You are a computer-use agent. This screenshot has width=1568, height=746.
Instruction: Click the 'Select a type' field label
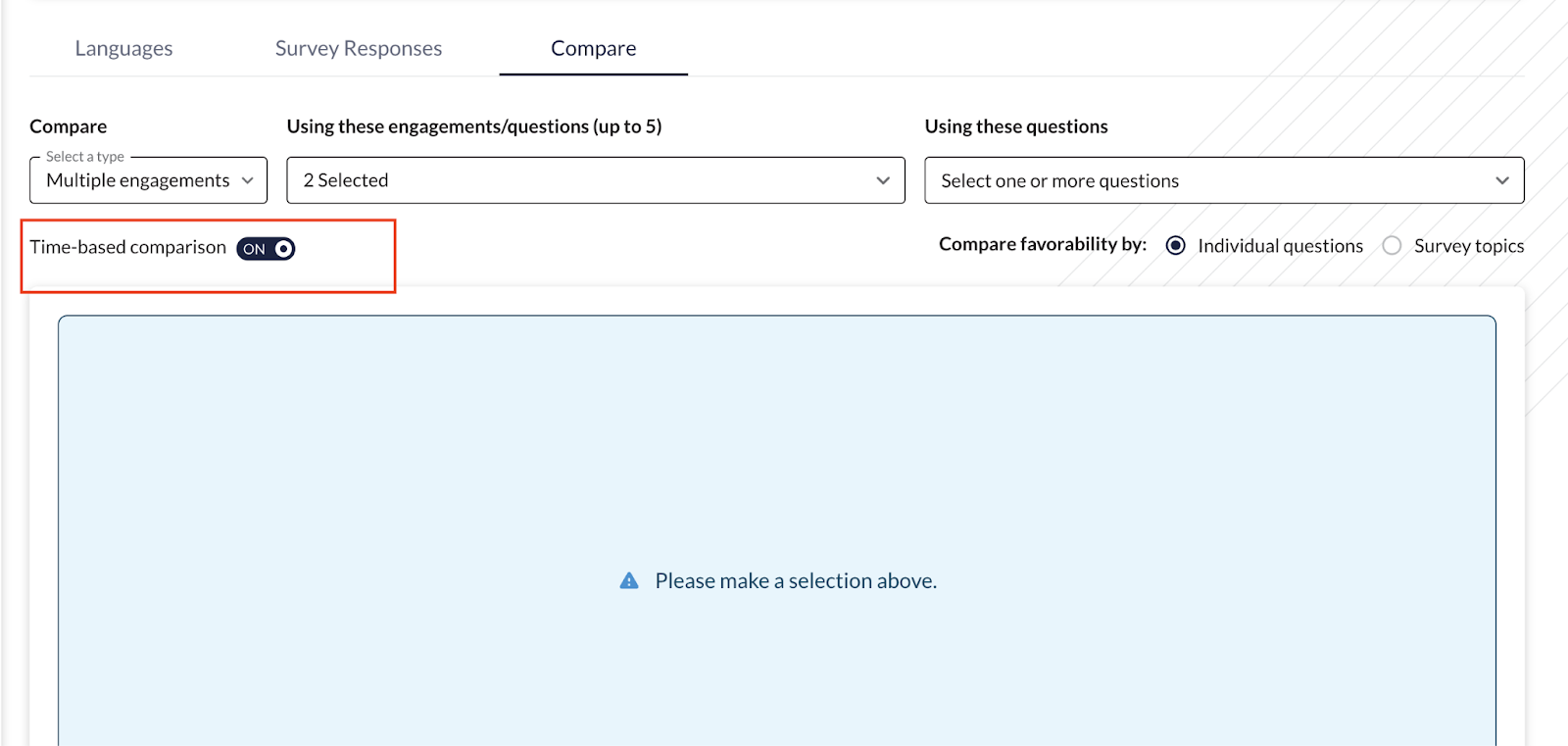click(85, 157)
